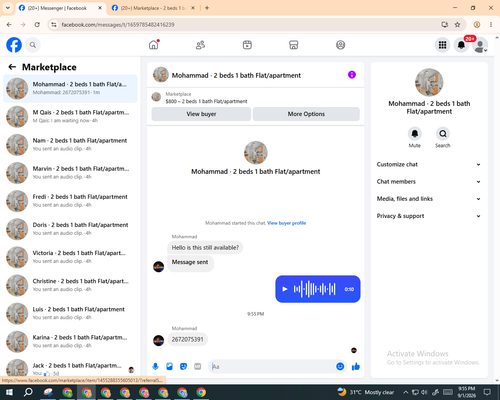This screenshot has height=400, width=500.
Task: Click the back arrow next to Marketplace
Action: click(12, 67)
